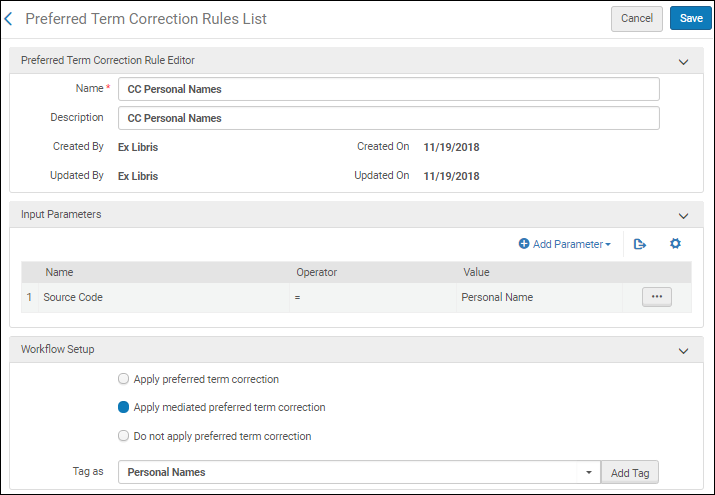Open row actions ellipsis for Source Code
Image resolution: width=715 pixels, height=495 pixels.
click(x=656, y=297)
